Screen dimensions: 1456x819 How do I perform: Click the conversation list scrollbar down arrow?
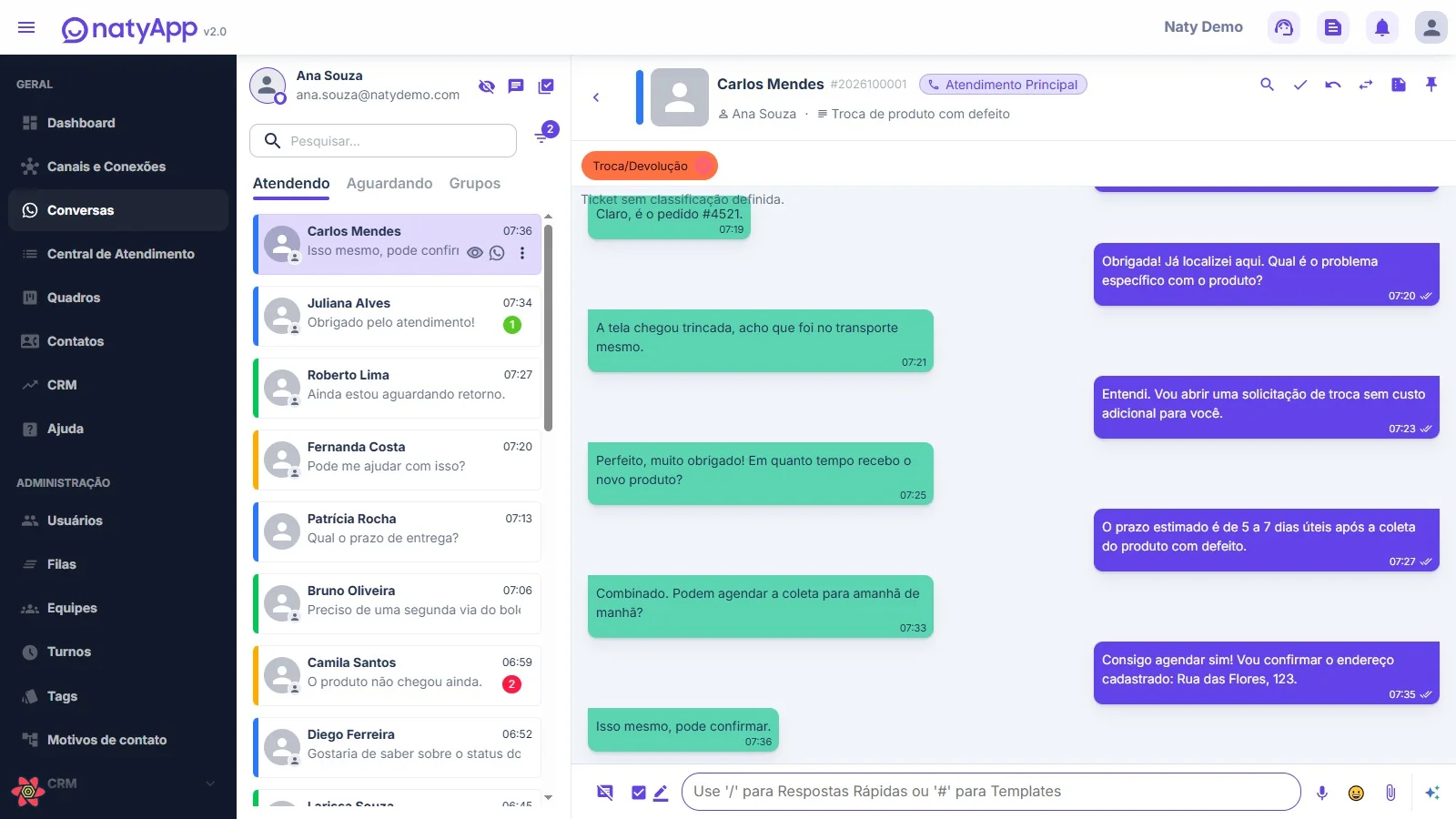(548, 797)
